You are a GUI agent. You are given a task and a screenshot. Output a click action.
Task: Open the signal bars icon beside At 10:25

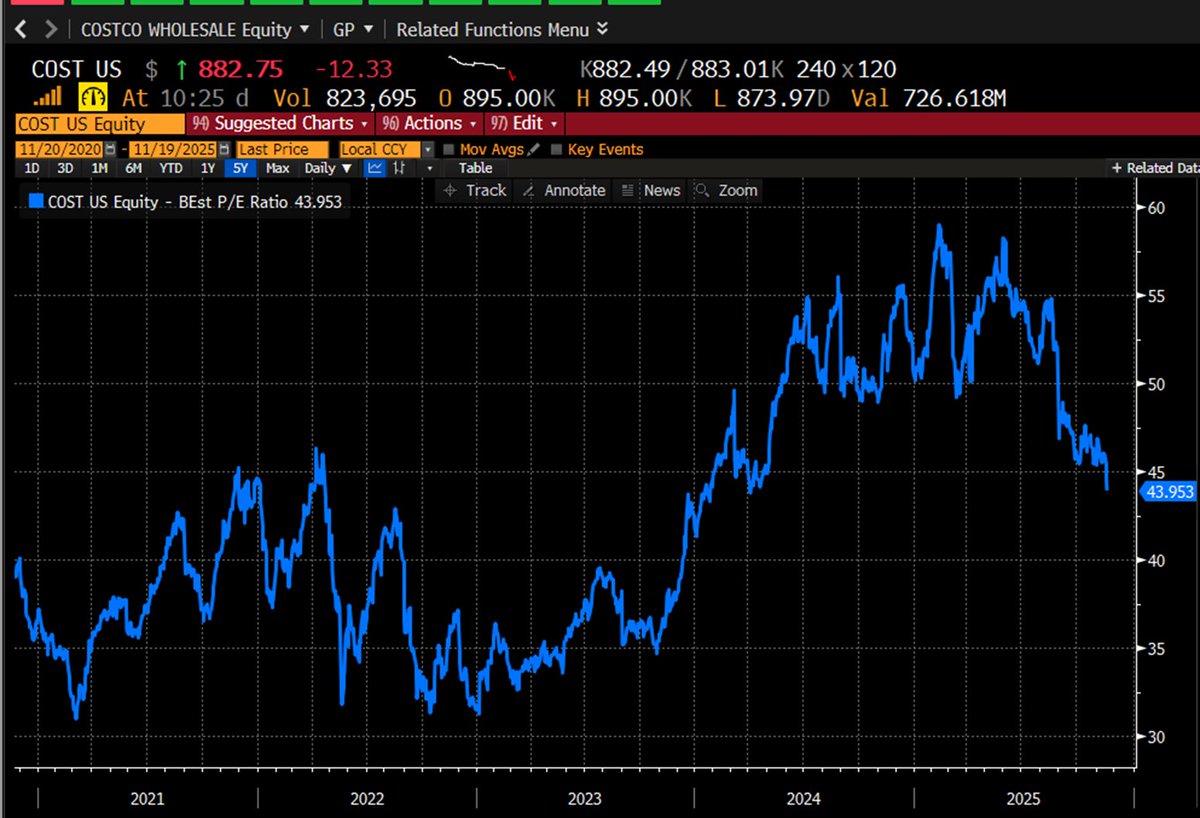pyautogui.click(x=48, y=97)
